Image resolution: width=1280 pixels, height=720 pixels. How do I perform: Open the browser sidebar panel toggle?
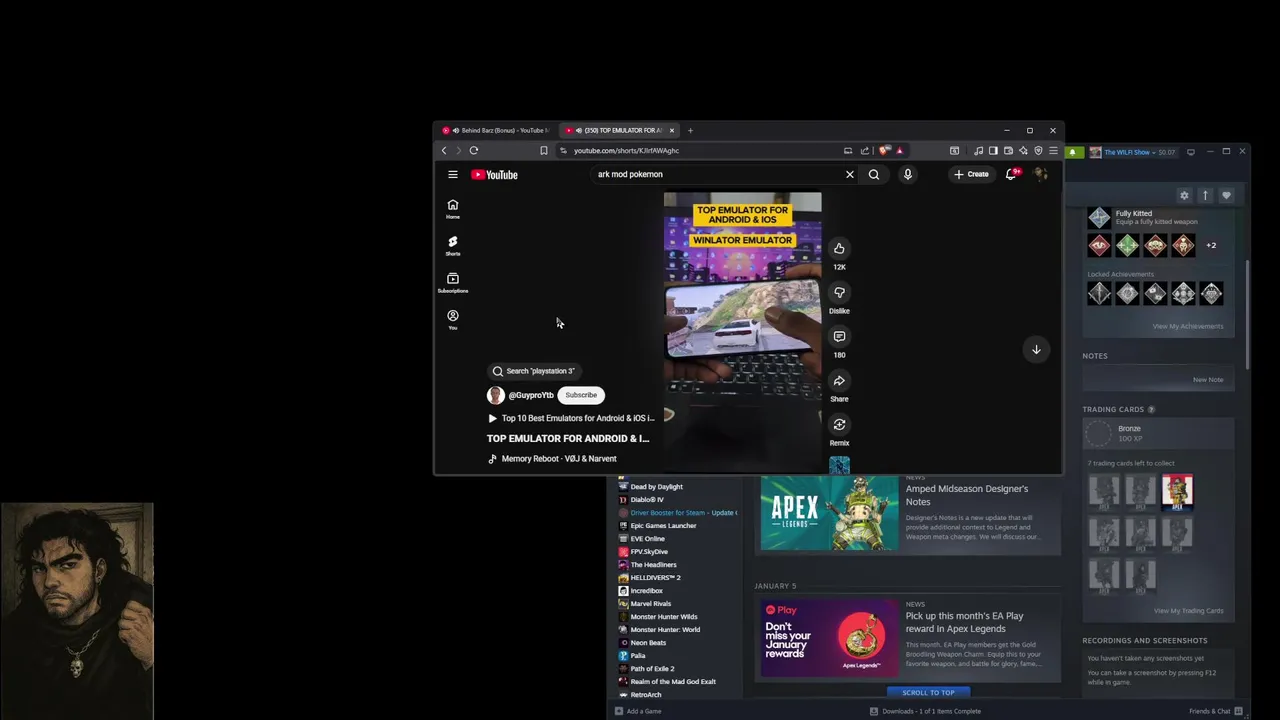click(993, 151)
